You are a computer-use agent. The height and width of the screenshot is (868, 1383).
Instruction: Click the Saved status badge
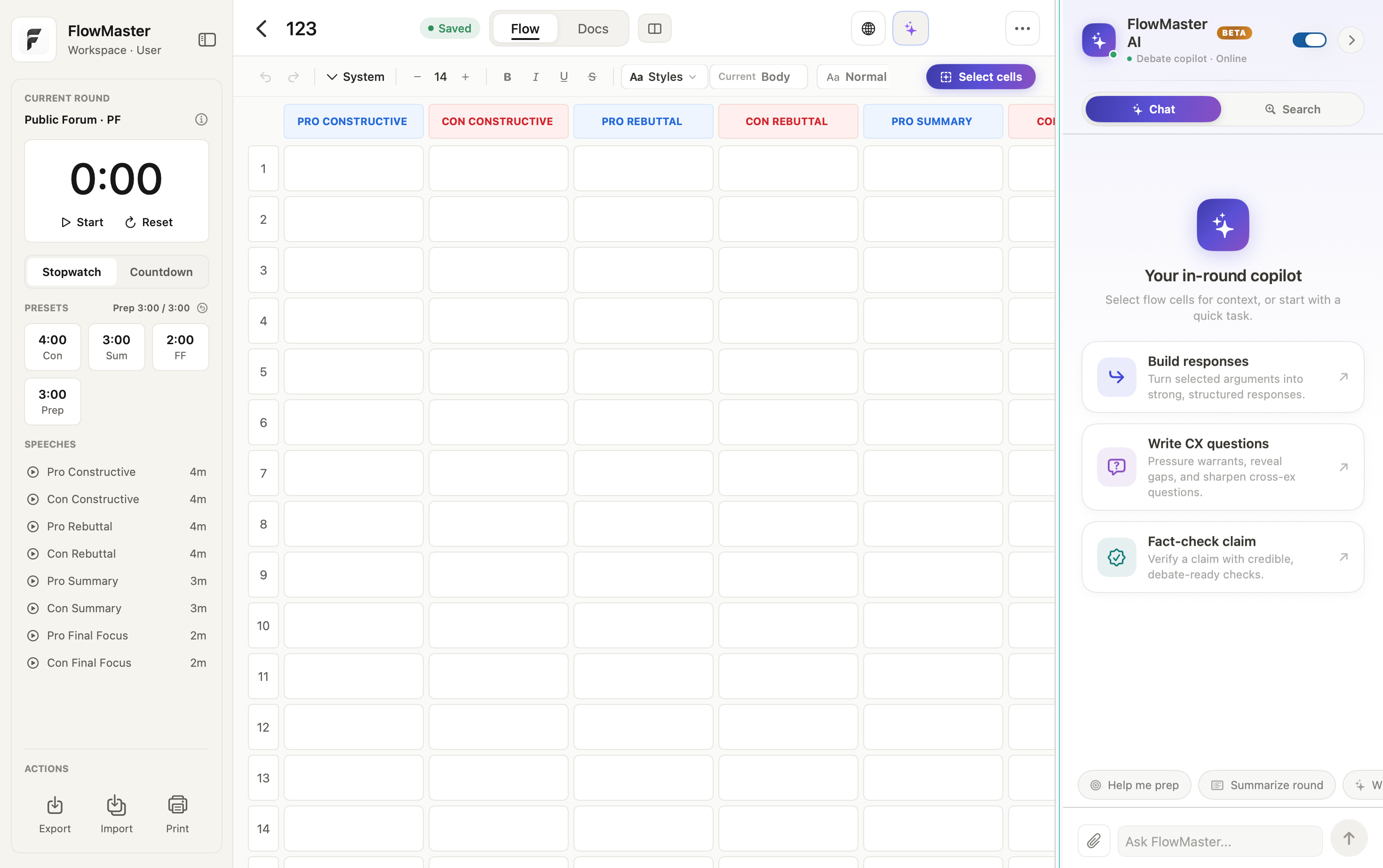(x=450, y=29)
